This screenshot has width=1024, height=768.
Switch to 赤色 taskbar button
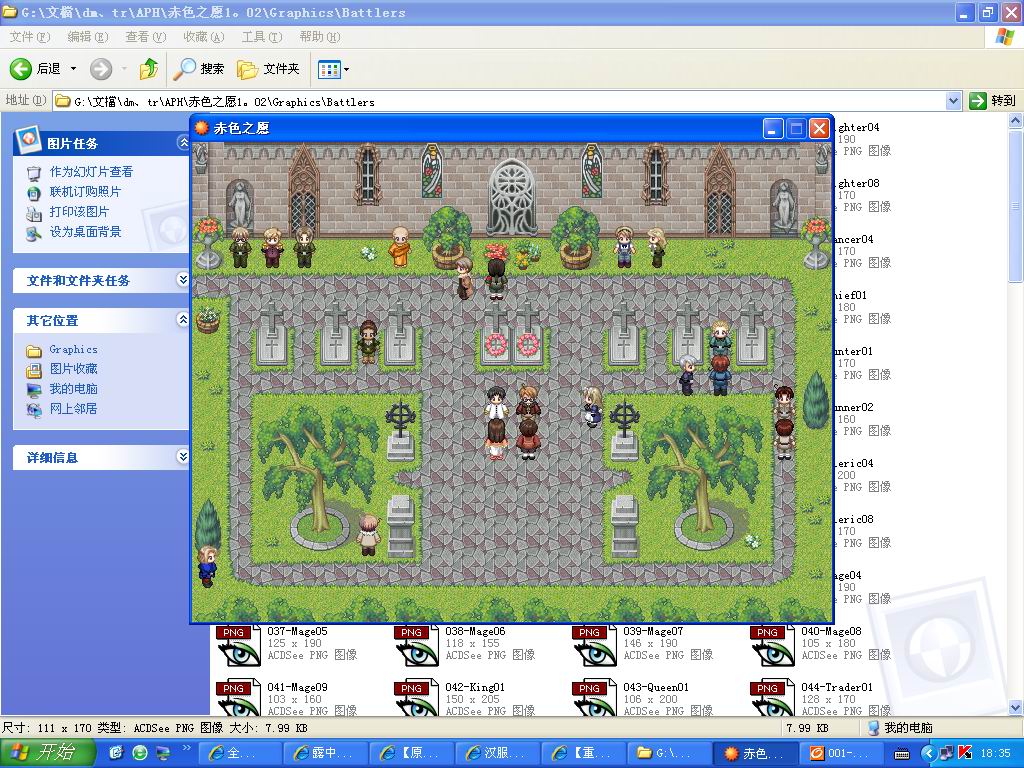coord(756,754)
